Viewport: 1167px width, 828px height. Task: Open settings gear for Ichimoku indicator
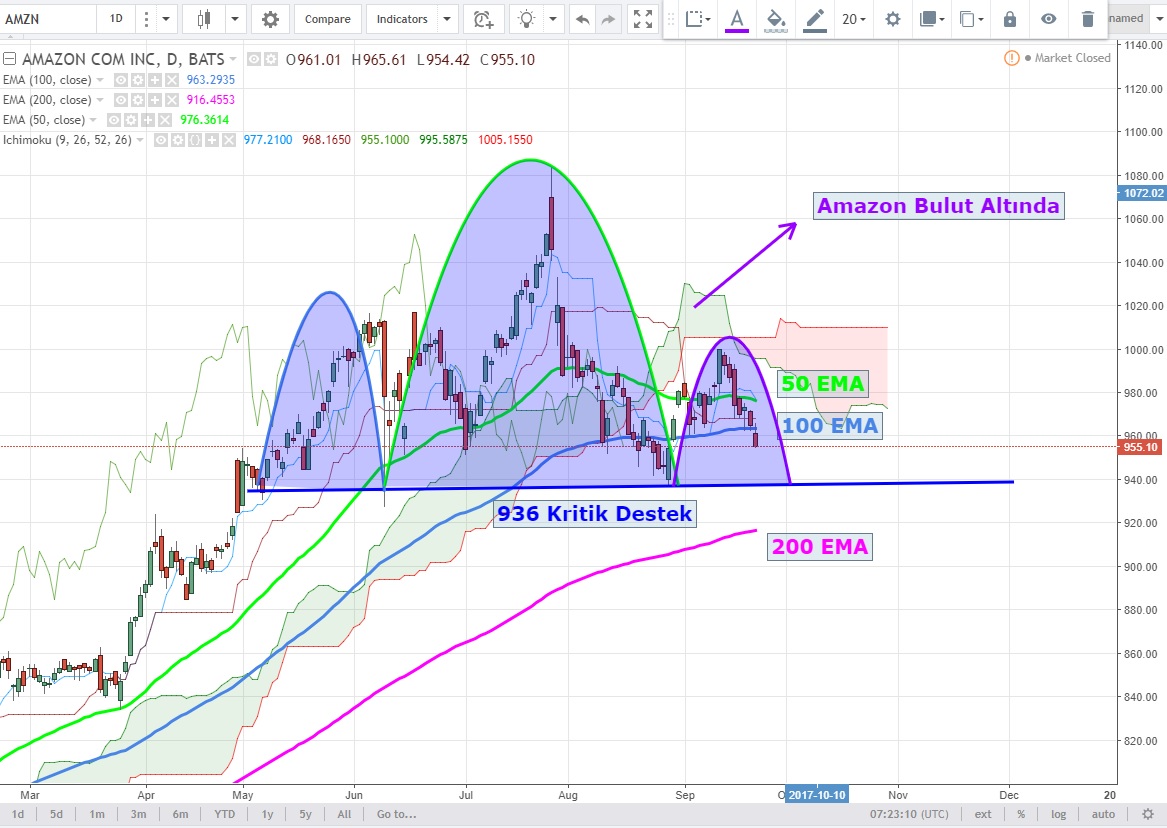178,140
